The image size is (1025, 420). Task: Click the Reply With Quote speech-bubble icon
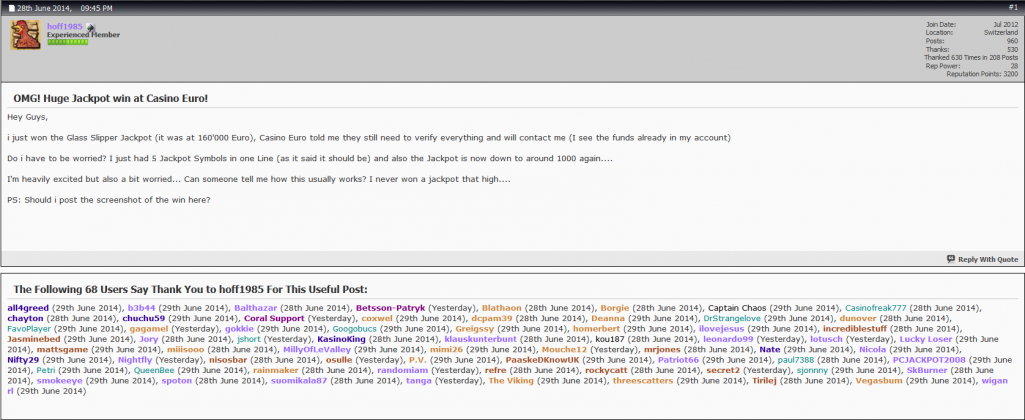(951, 259)
